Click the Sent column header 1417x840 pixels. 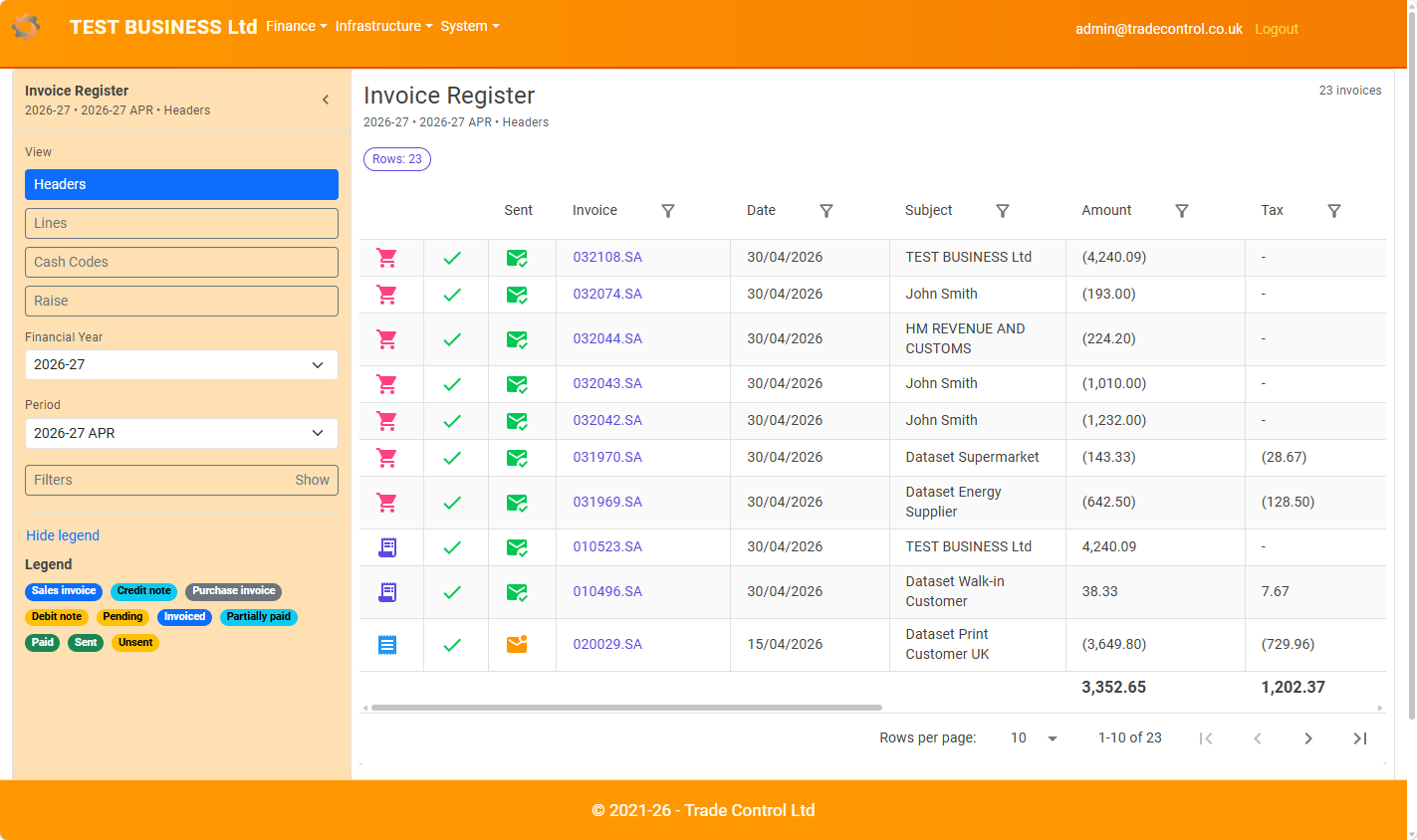tap(519, 210)
